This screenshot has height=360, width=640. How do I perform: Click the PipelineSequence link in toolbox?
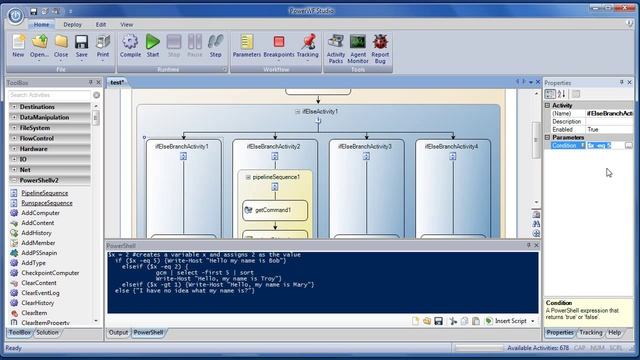click(x=44, y=193)
